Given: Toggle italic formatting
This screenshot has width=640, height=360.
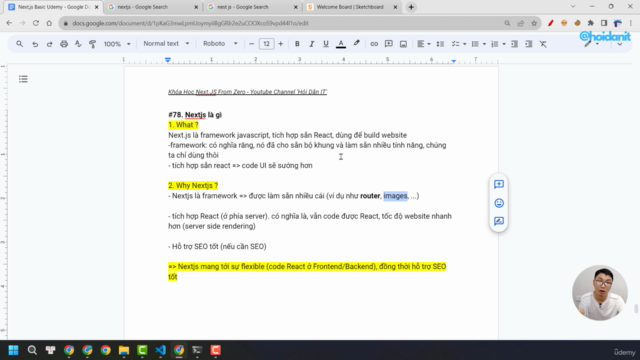Looking at the screenshot, I should coord(311,44).
